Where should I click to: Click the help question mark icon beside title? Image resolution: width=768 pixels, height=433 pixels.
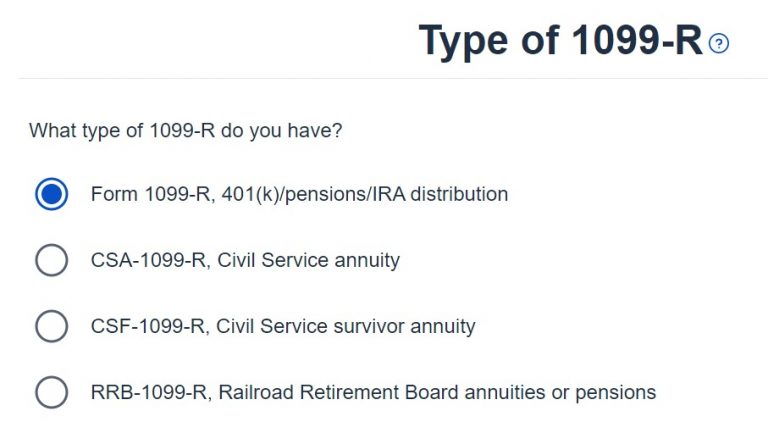point(719,44)
